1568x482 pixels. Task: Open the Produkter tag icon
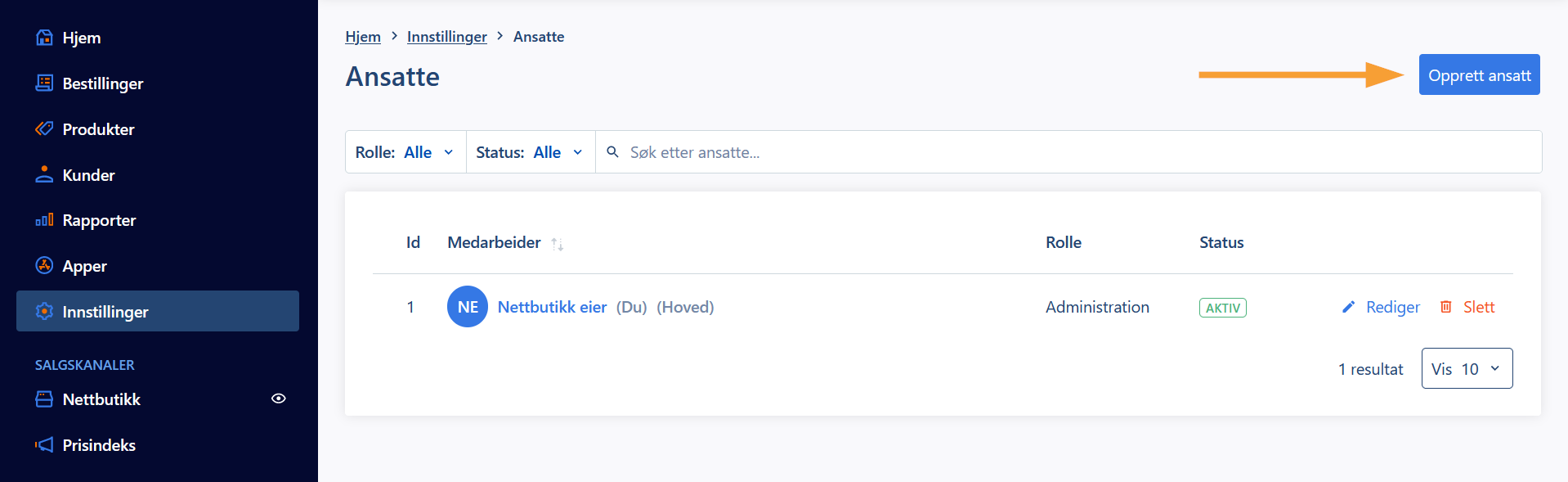tap(44, 129)
